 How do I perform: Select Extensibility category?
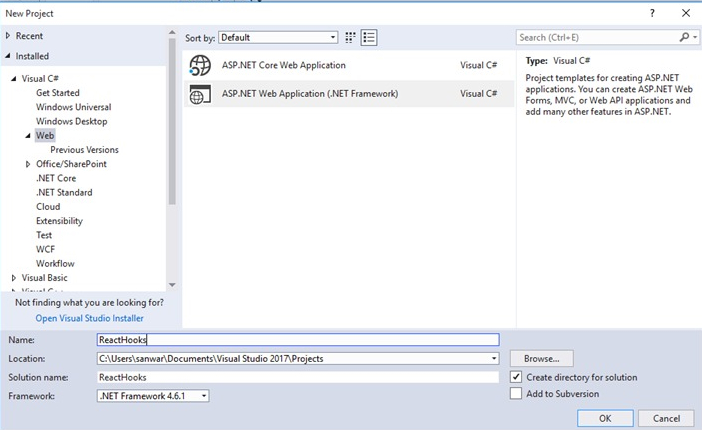pyautogui.click(x=59, y=221)
